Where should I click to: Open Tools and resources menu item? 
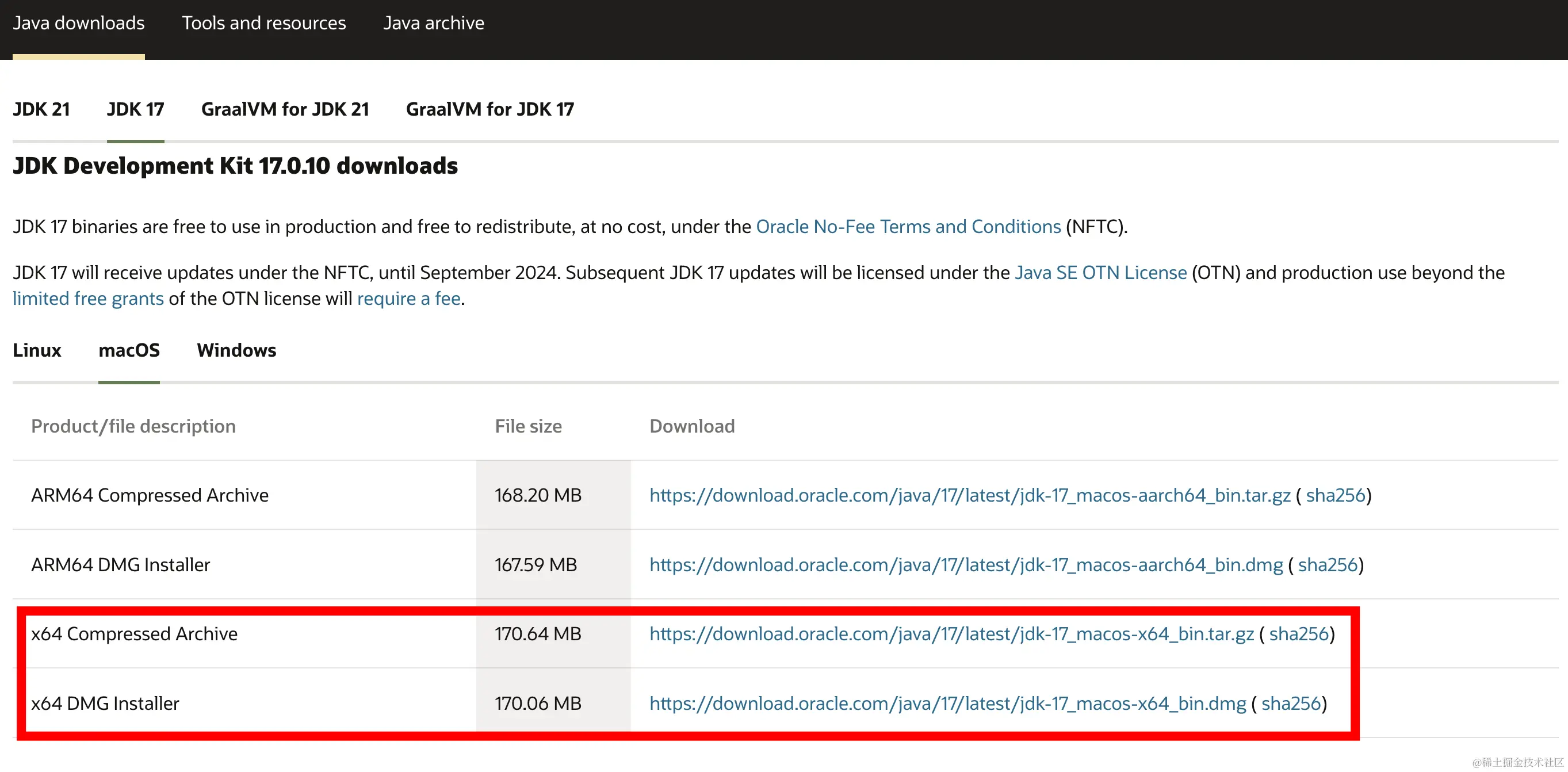pos(263,23)
